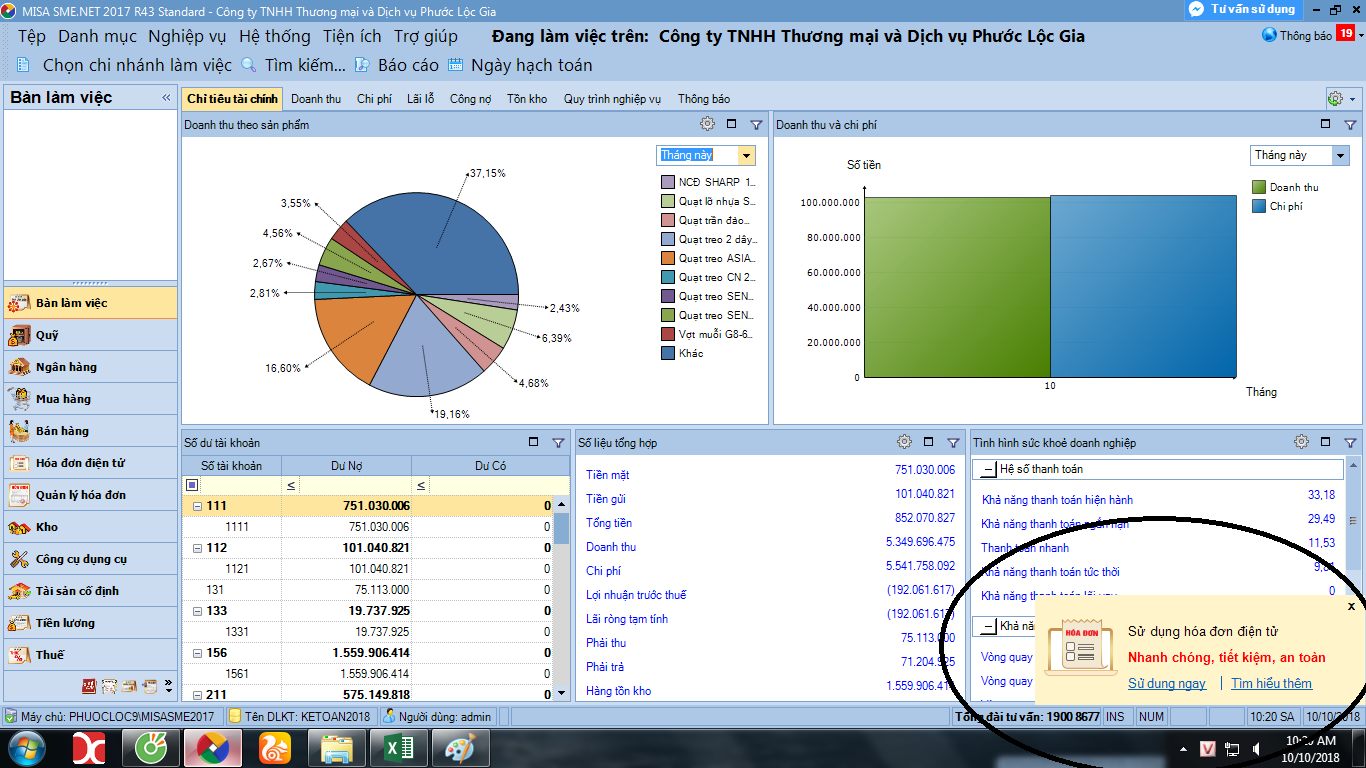The width and height of the screenshot is (1366, 768).
Task: Open the Nghiệp vụ menu
Action: click(188, 36)
